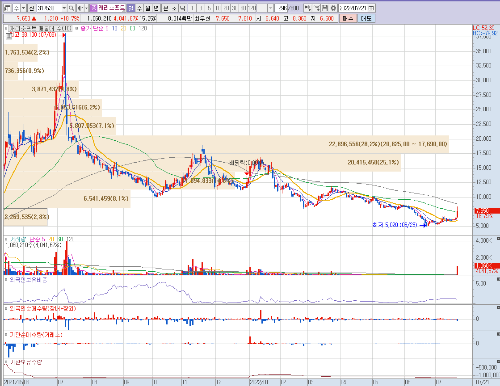Click the 6,541,459(8.1%) volume profile bar
The height and width of the screenshot is (386, 500).
pos(67,199)
